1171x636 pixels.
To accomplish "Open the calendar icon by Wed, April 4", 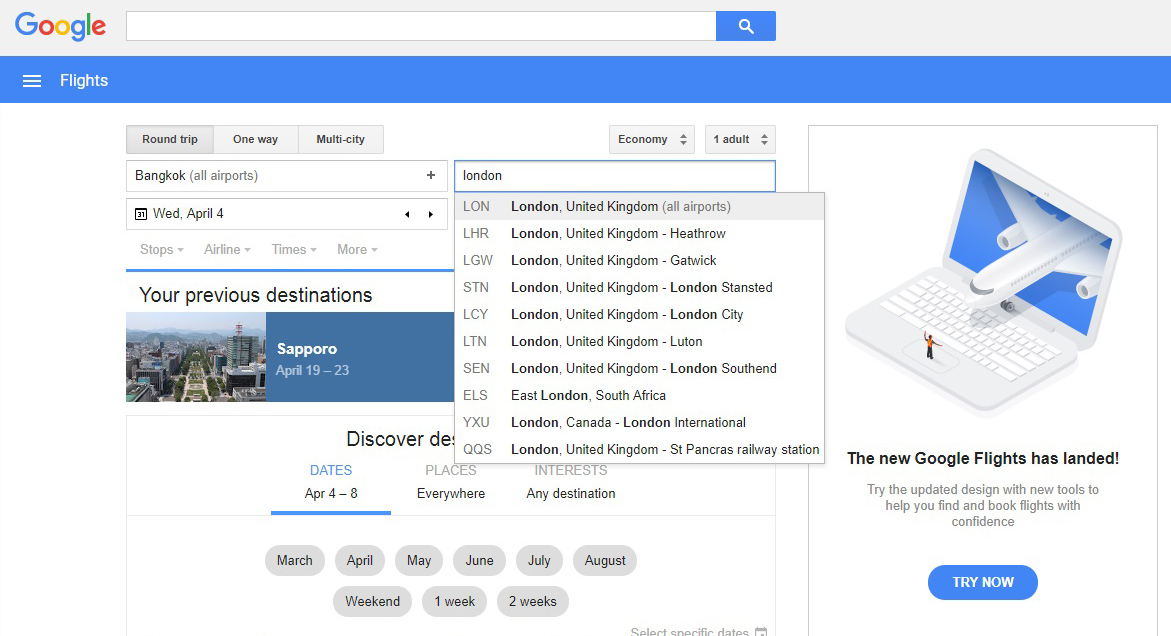I will tap(140, 214).
